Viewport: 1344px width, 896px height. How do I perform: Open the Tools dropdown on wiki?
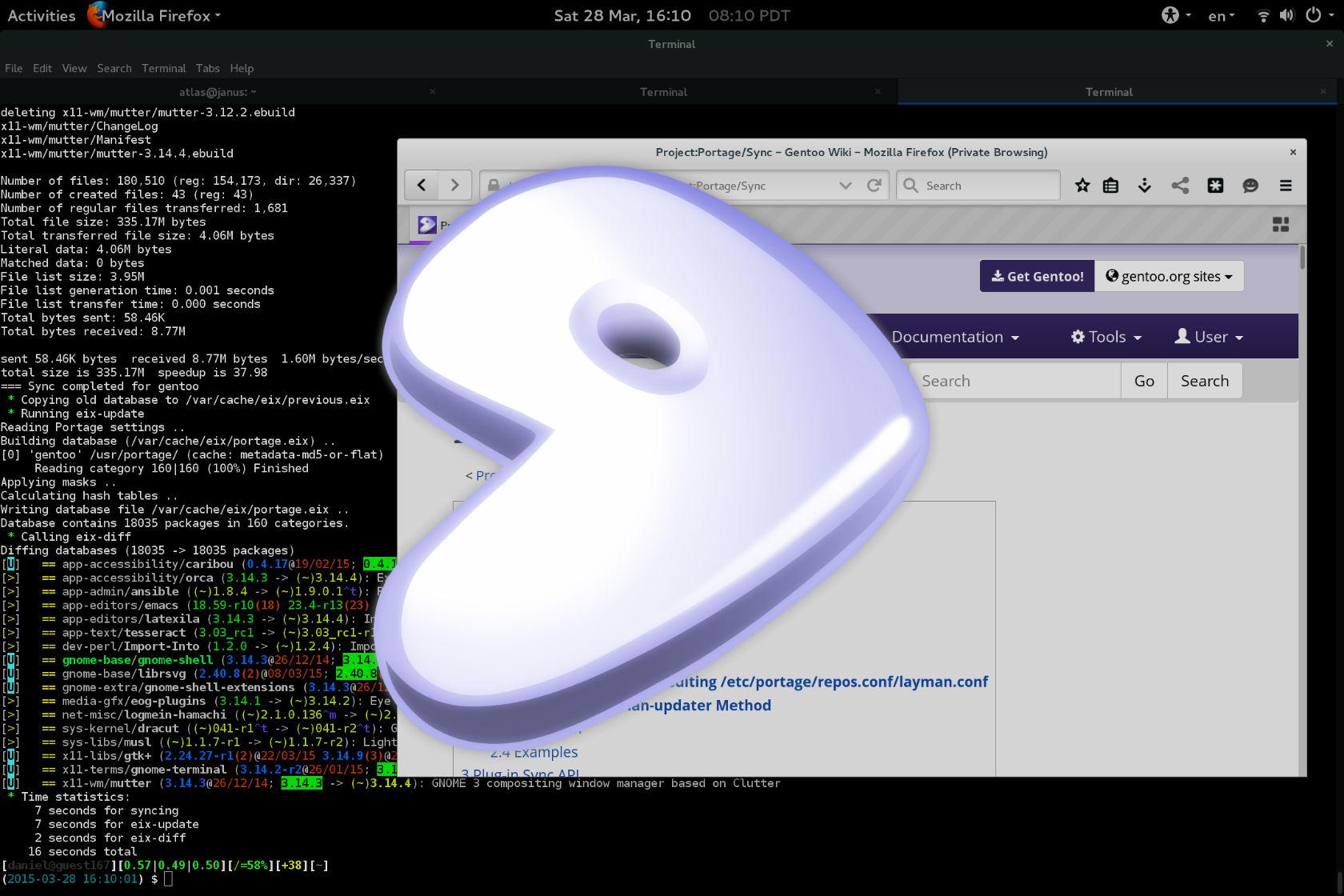pyautogui.click(x=1106, y=337)
